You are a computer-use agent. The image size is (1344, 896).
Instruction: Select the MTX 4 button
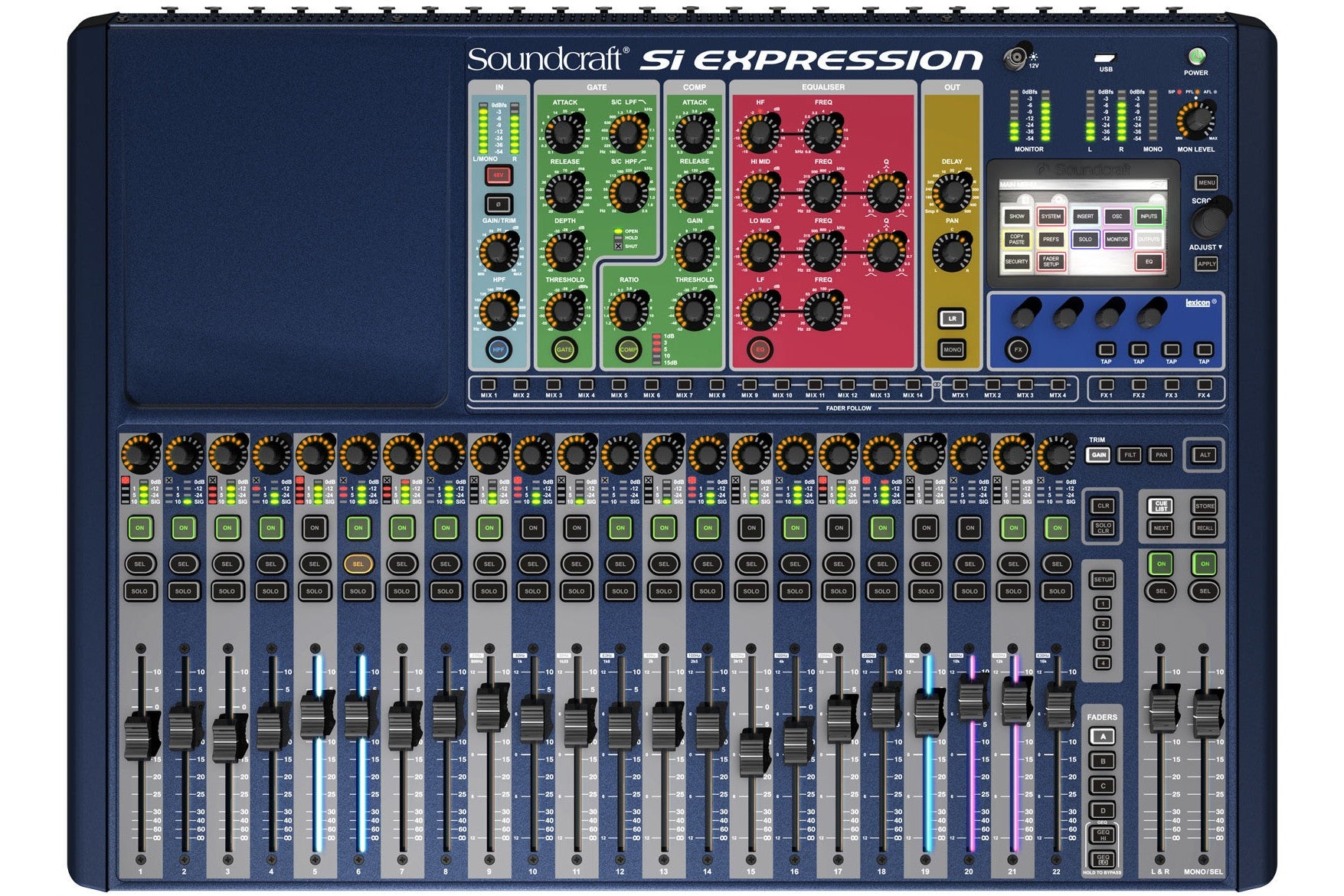1058,385
